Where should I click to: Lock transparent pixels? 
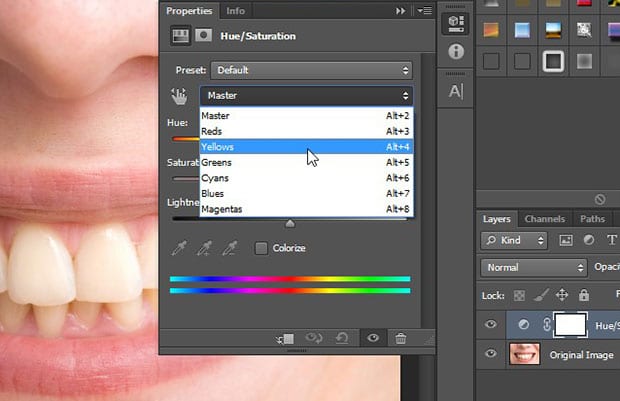click(x=519, y=295)
